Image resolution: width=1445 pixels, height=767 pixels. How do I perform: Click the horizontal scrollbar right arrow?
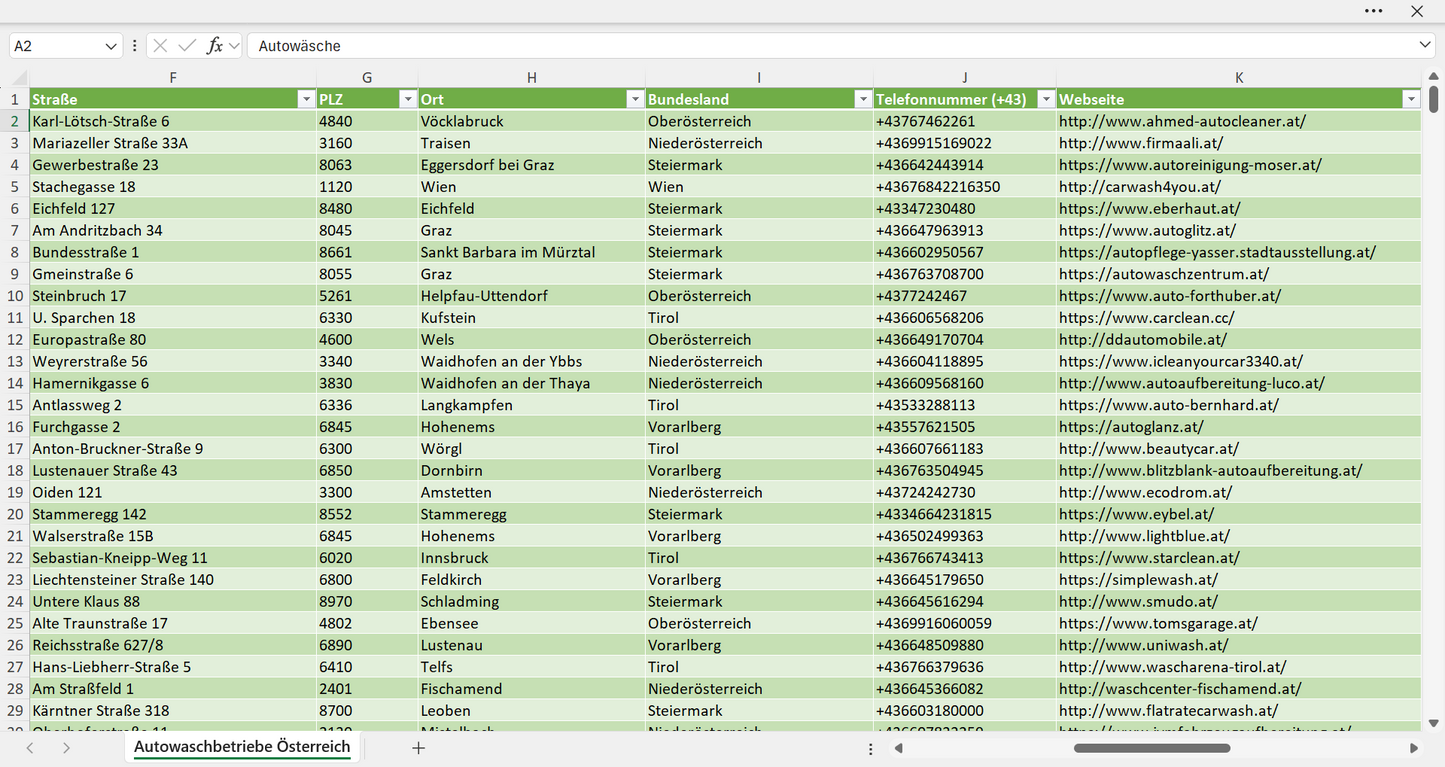tap(1414, 748)
